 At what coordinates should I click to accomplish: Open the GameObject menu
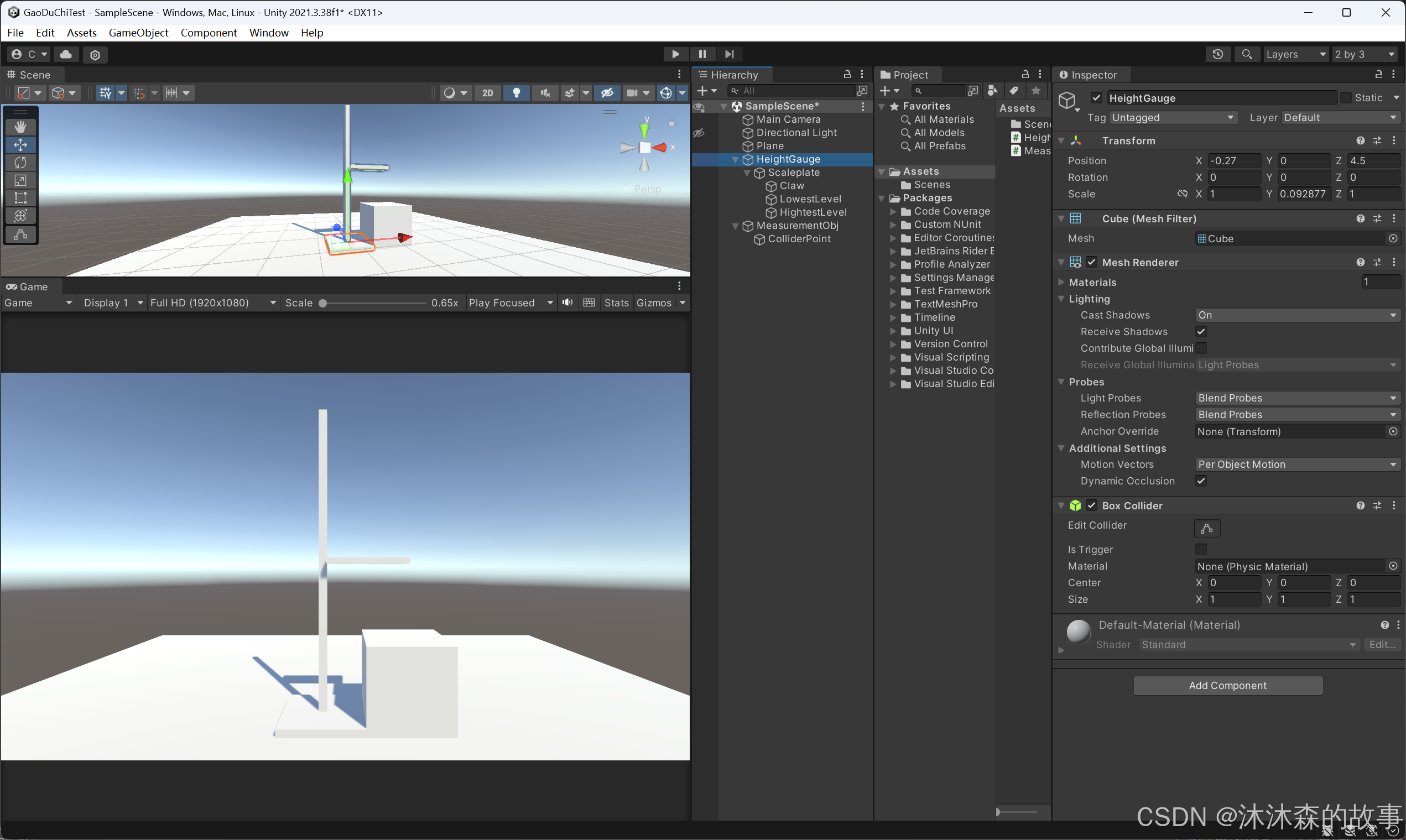pyautogui.click(x=138, y=33)
